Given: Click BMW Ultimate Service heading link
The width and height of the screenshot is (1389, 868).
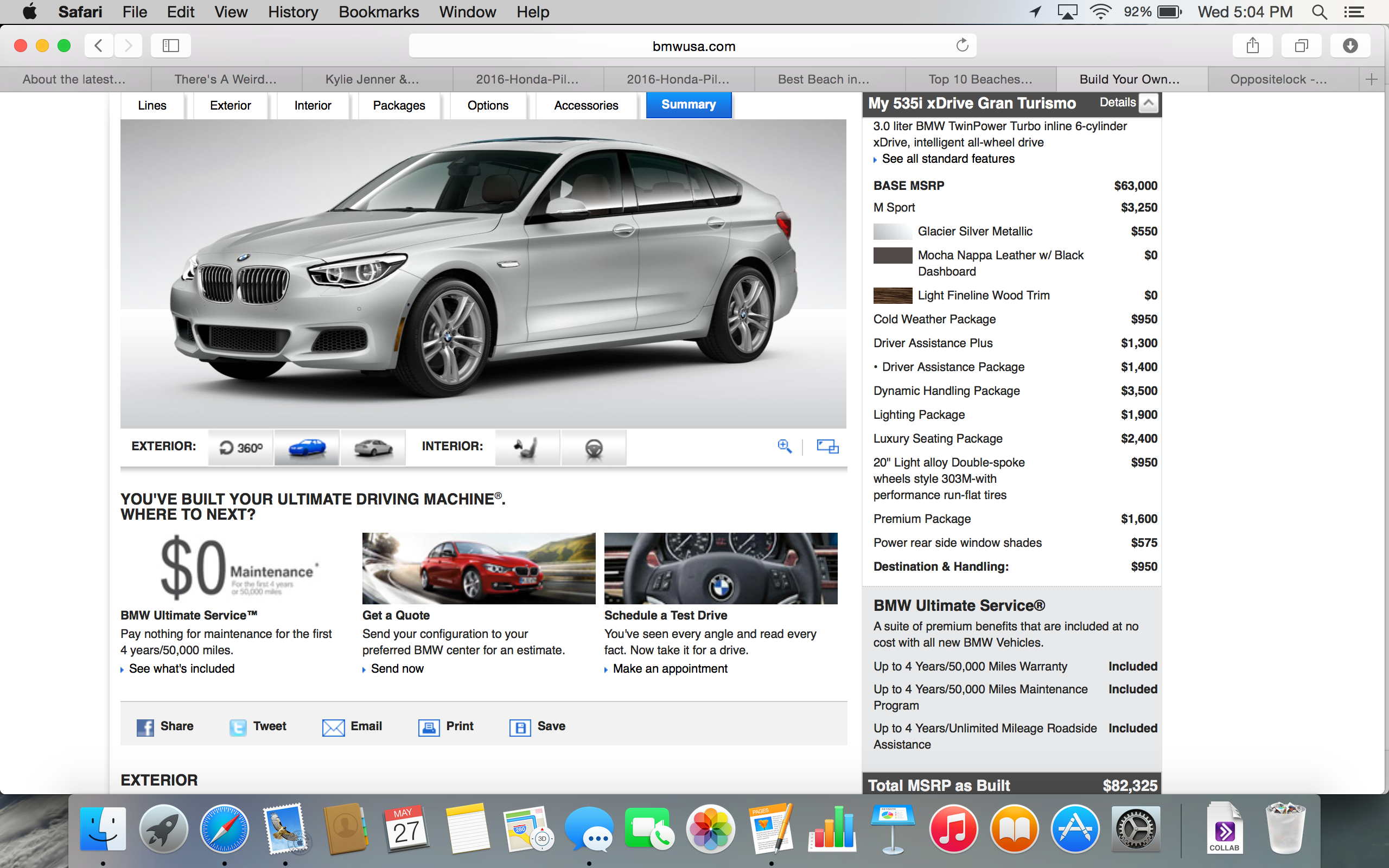Looking at the screenshot, I should click(x=189, y=615).
